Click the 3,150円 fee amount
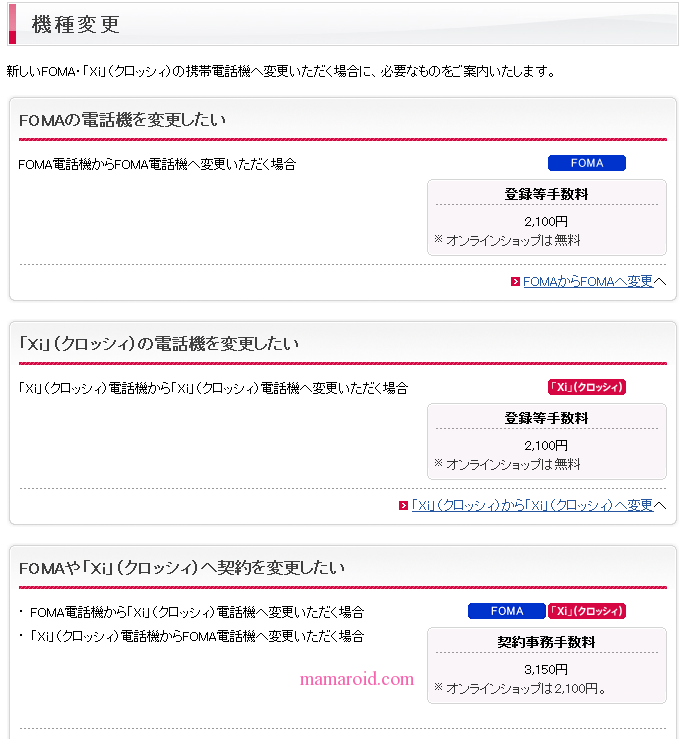This screenshot has height=739, width=685. [546, 669]
